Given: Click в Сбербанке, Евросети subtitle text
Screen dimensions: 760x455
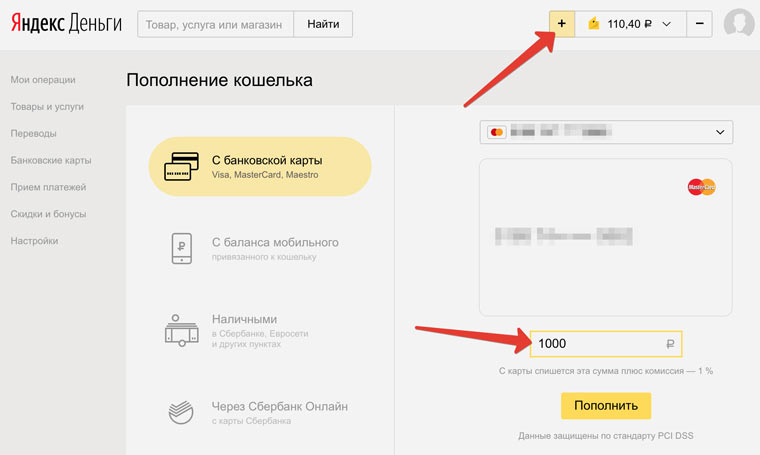Looking at the screenshot, I should (260, 334).
